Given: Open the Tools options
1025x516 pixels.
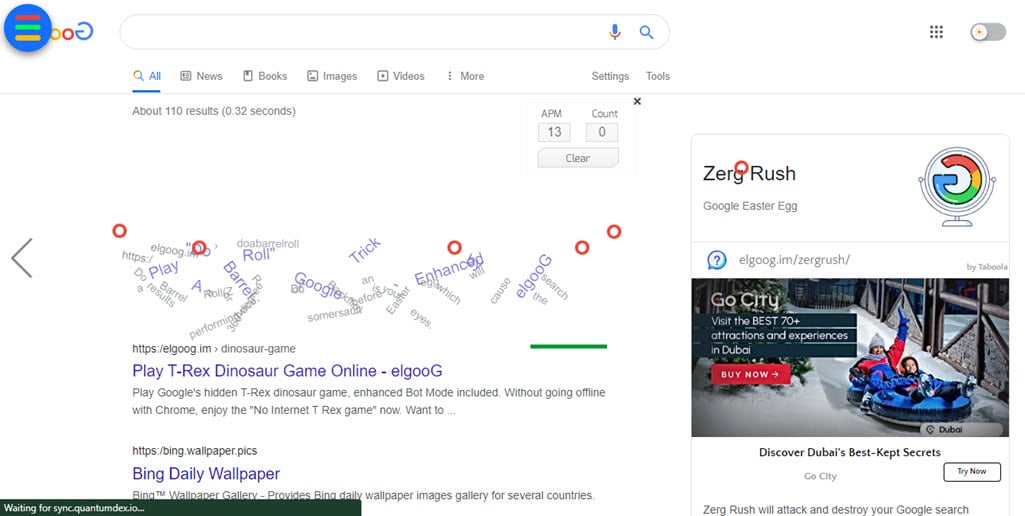Looking at the screenshot, I should (658, 76).
